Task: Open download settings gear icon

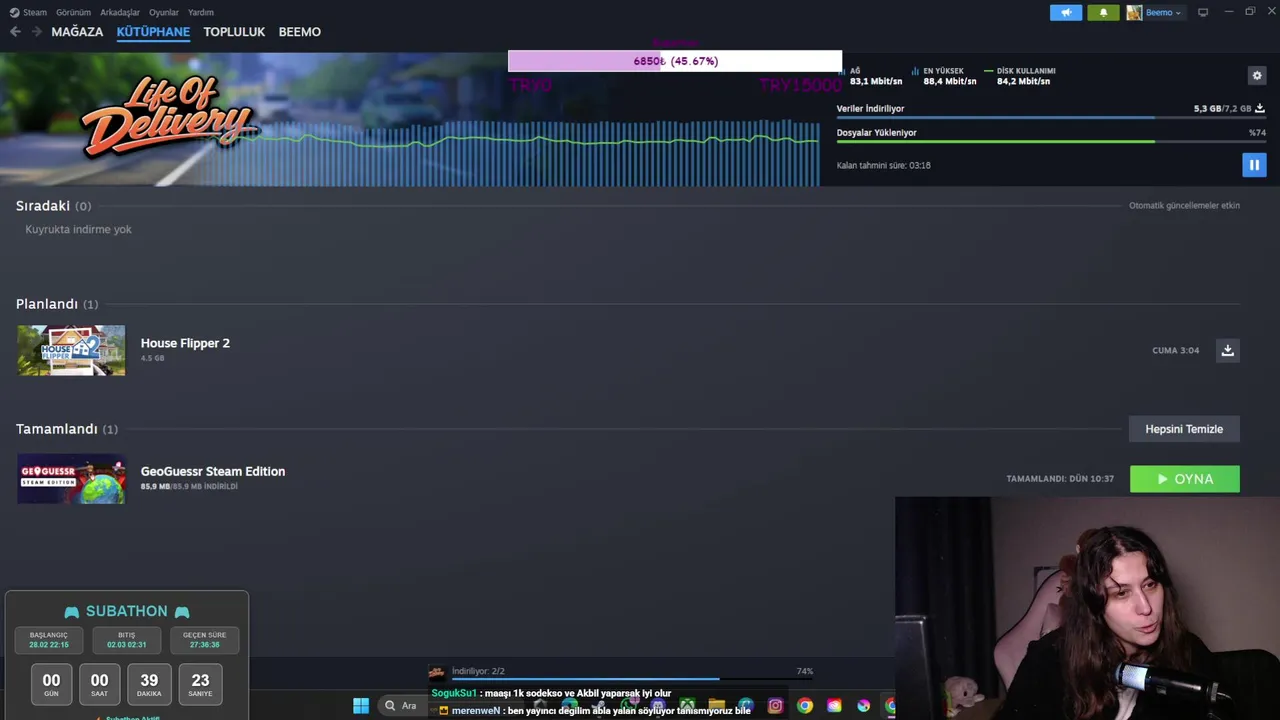Action: tap(1257, 76)
